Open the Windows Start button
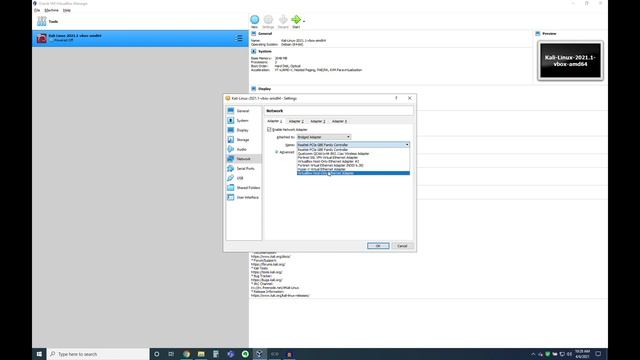This screenshot has height=360, width=640. click(x=39, y=354)
